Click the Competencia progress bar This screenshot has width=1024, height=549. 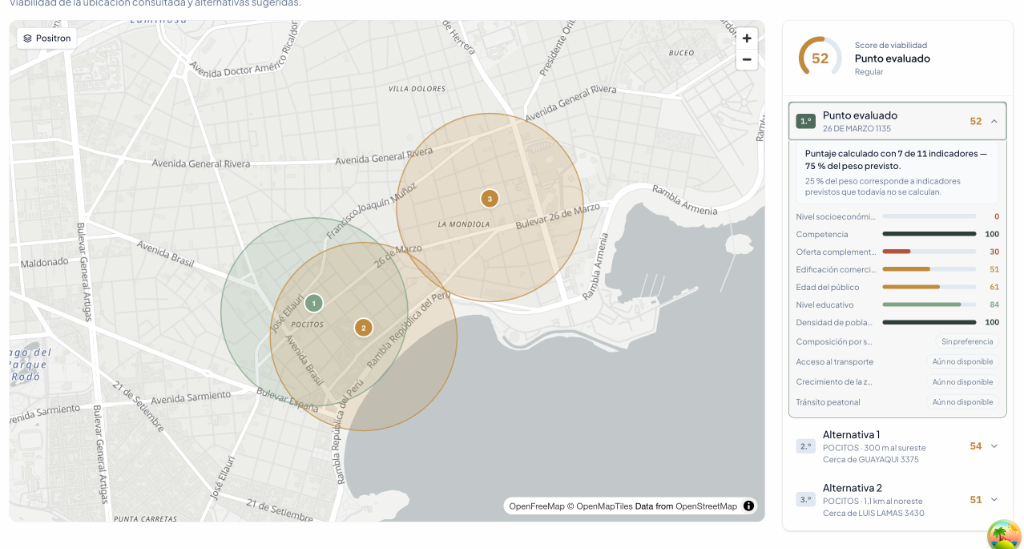click(x=929, y=234)
